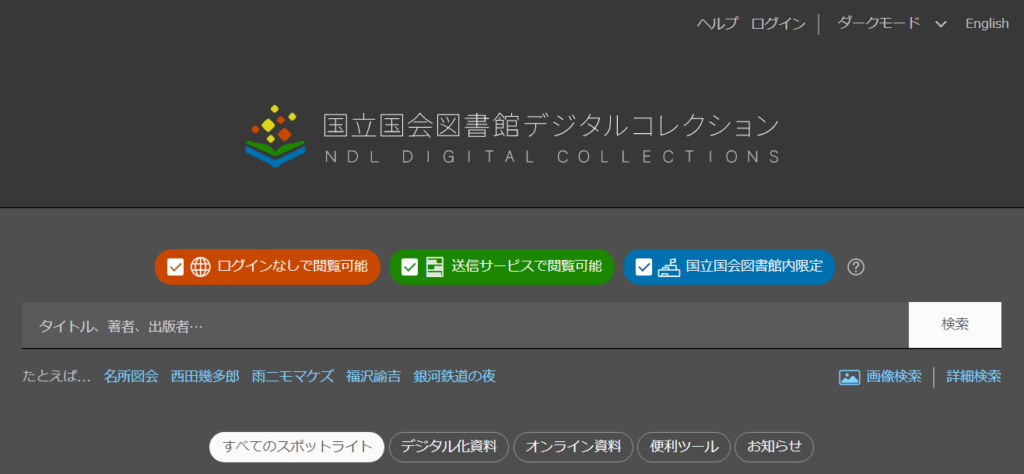Image resolution: width=1024 pixels, height=474 pixels.
Task: Click the NDL Digital Collections book logo
Action: point(276,136)
